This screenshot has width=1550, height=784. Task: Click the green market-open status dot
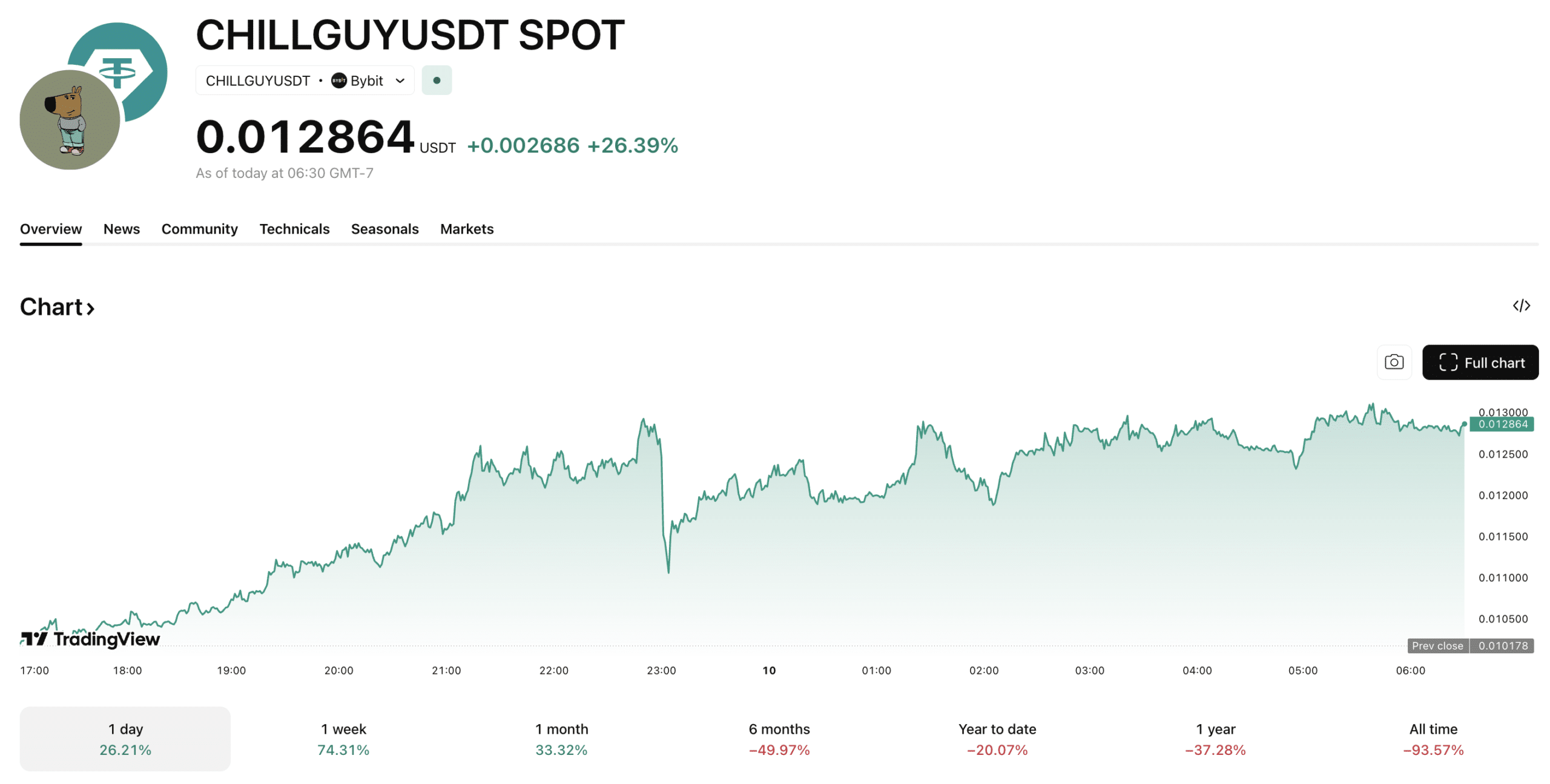click(x=437, y=81)
